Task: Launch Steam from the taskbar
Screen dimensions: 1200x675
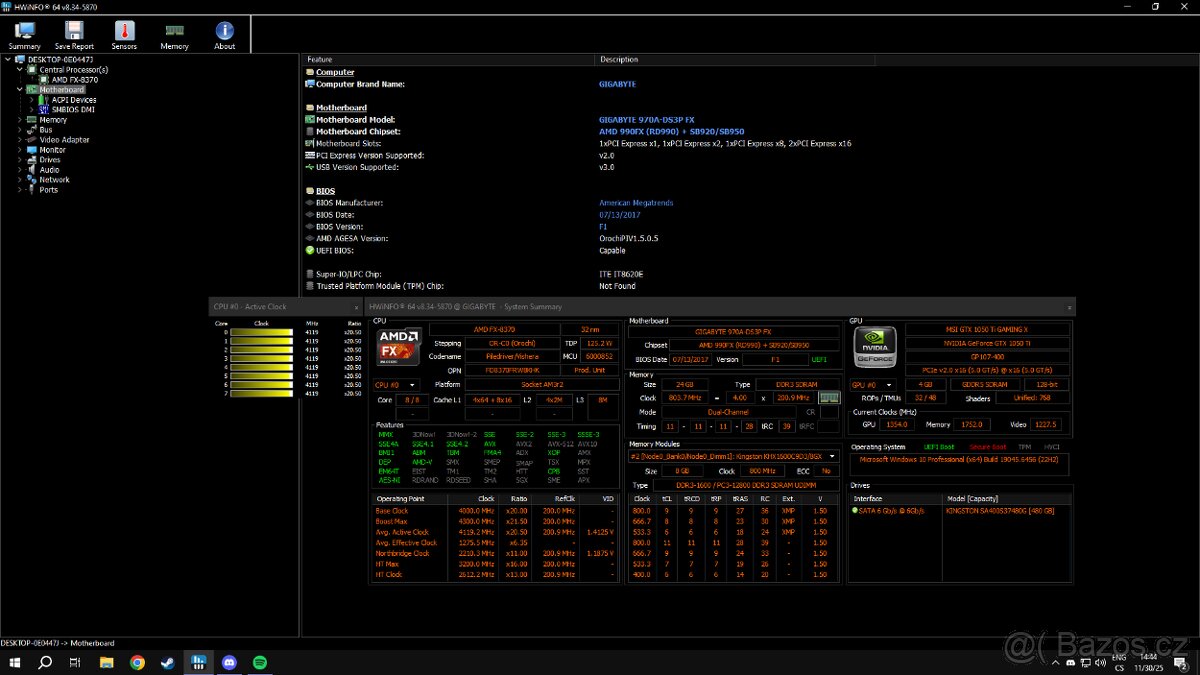Action: pos(166,663)
